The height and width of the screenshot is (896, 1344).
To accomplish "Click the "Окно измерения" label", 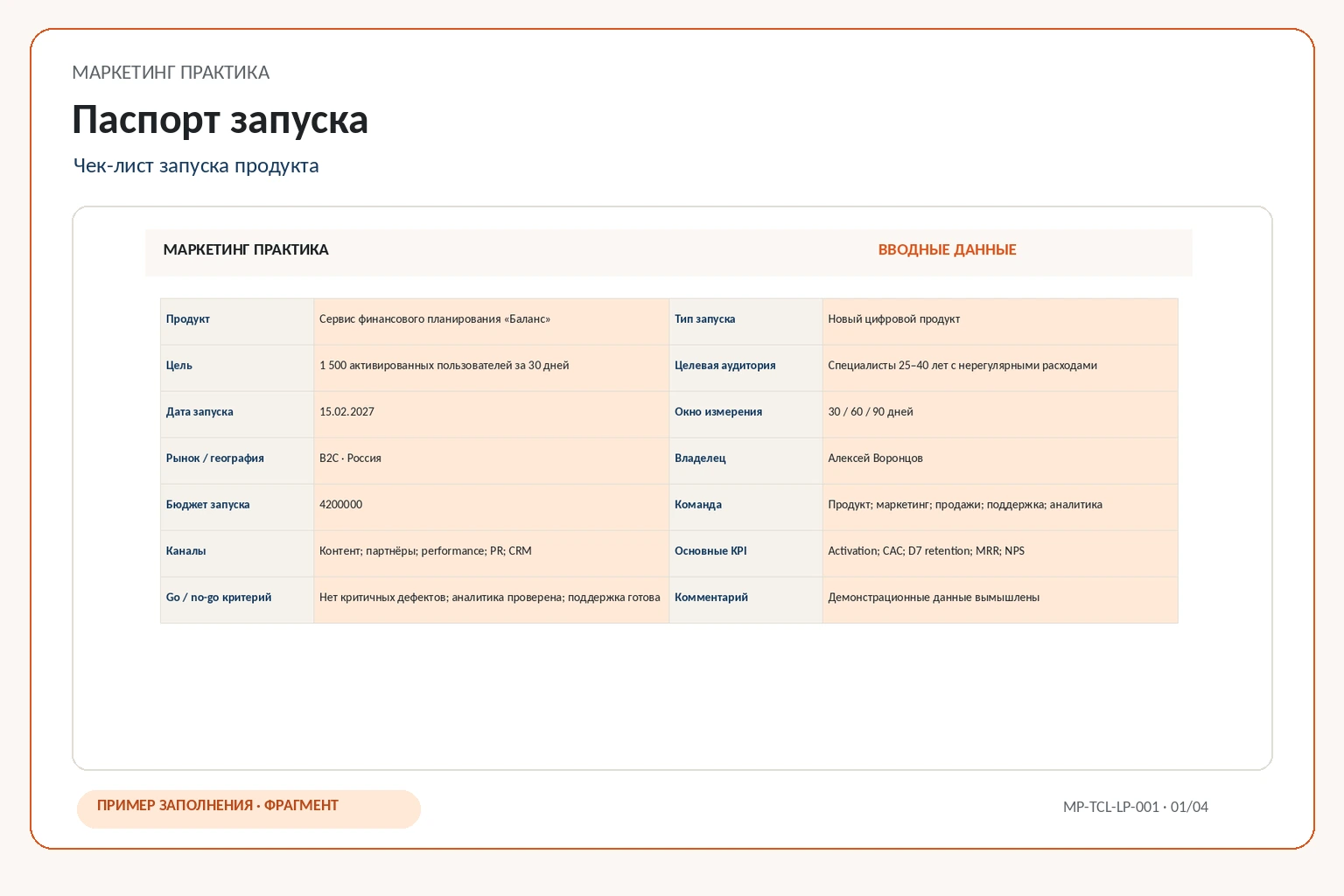I will point(745,414).
